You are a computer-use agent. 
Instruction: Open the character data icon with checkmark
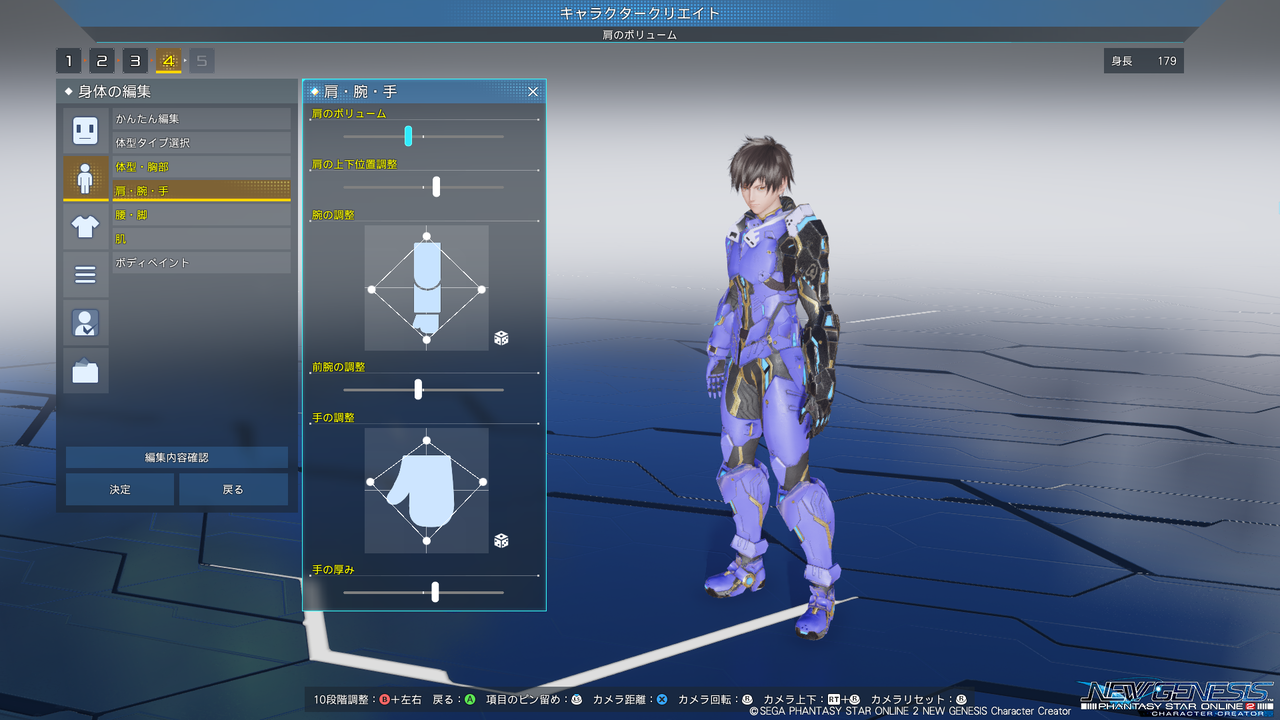coord(86,322)
